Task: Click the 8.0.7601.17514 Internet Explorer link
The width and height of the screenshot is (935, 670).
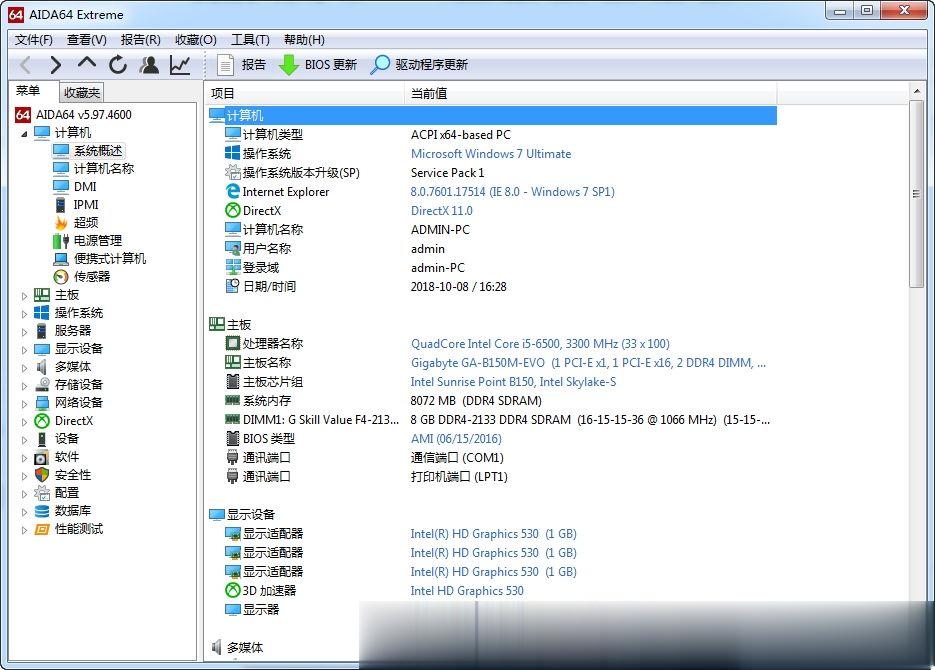Action: tap(512, 192)
